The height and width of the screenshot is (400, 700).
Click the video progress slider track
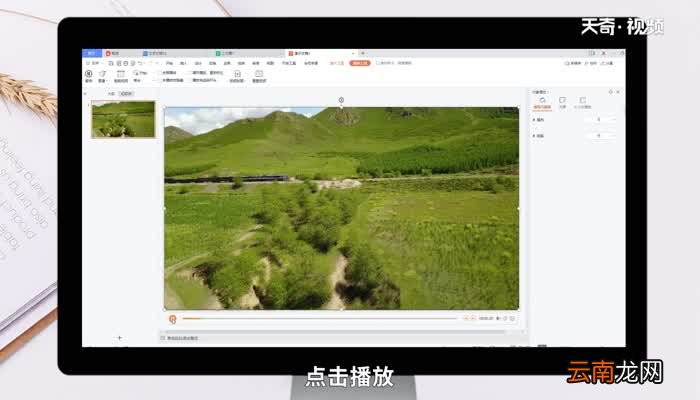pyautogui.click(x=320, y=318)
